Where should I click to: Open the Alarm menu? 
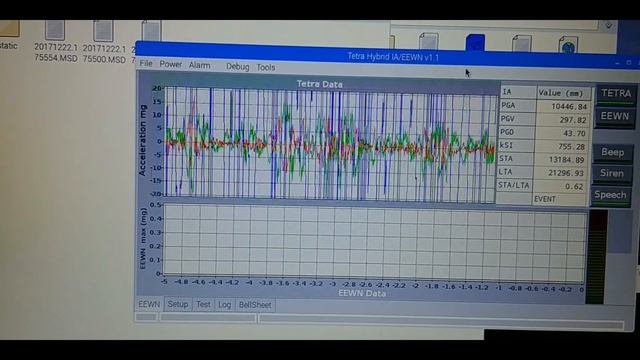[x=199, y=65]
